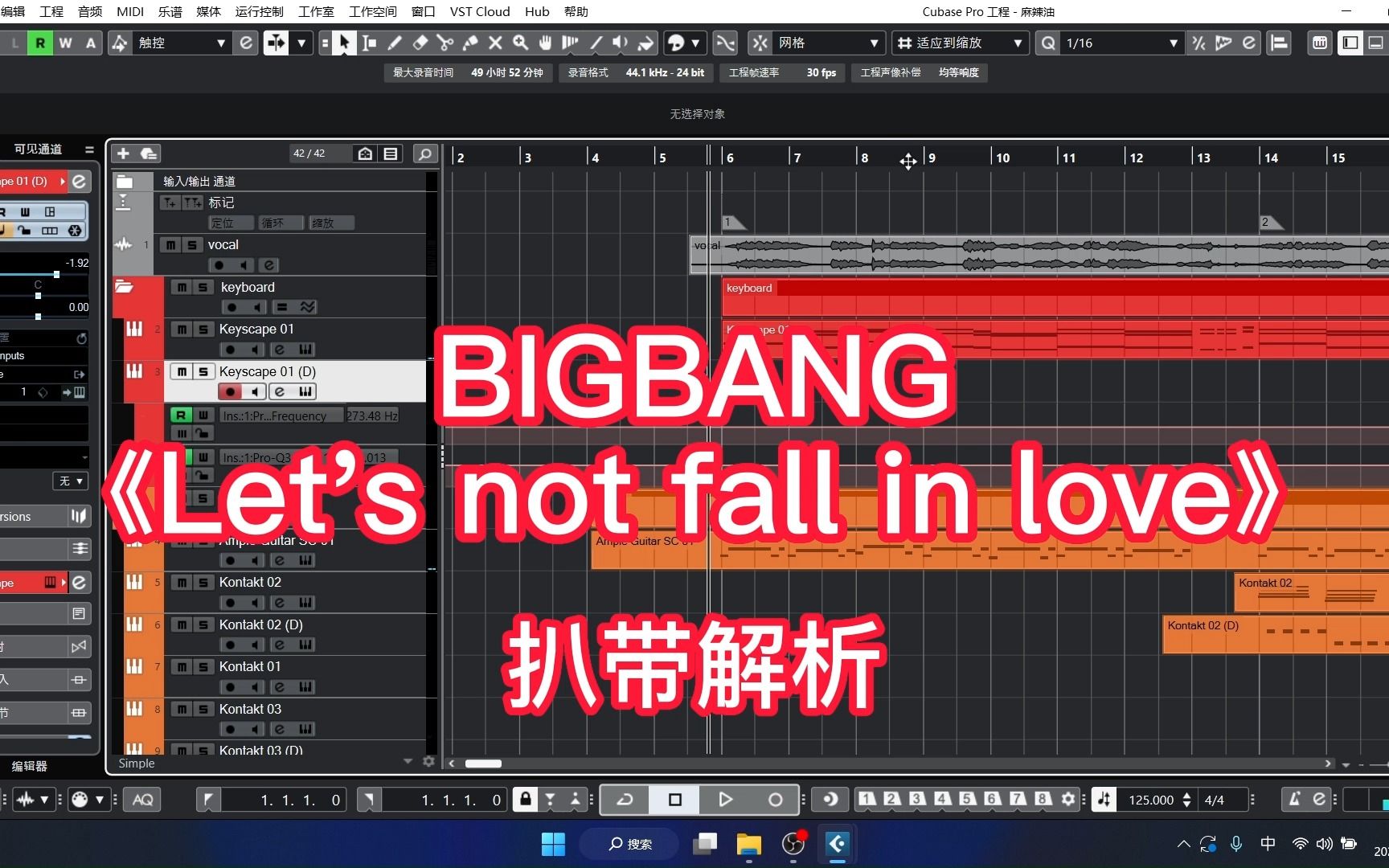Screen dimensions: 1389x868
Task: Click the Add Track plus button
Action: coord(123,154)
